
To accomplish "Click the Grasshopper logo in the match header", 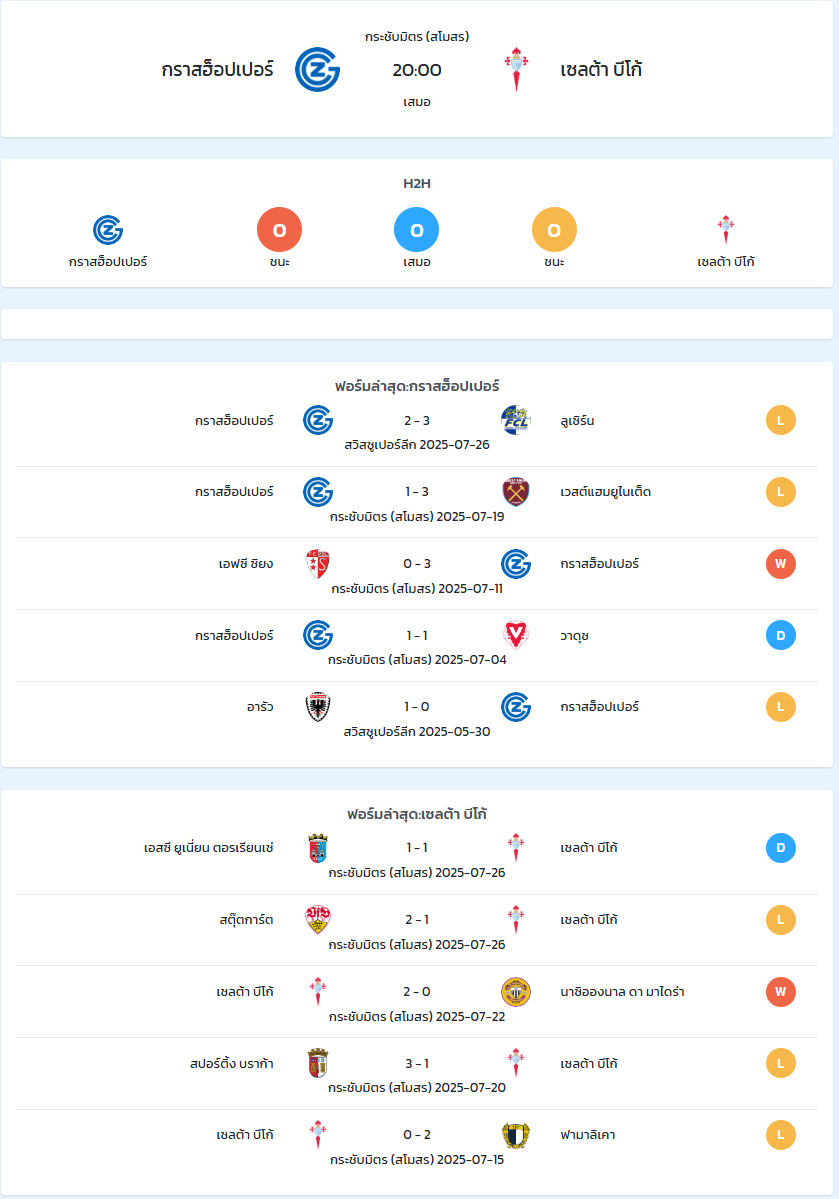I will click(x=317, y=70).
